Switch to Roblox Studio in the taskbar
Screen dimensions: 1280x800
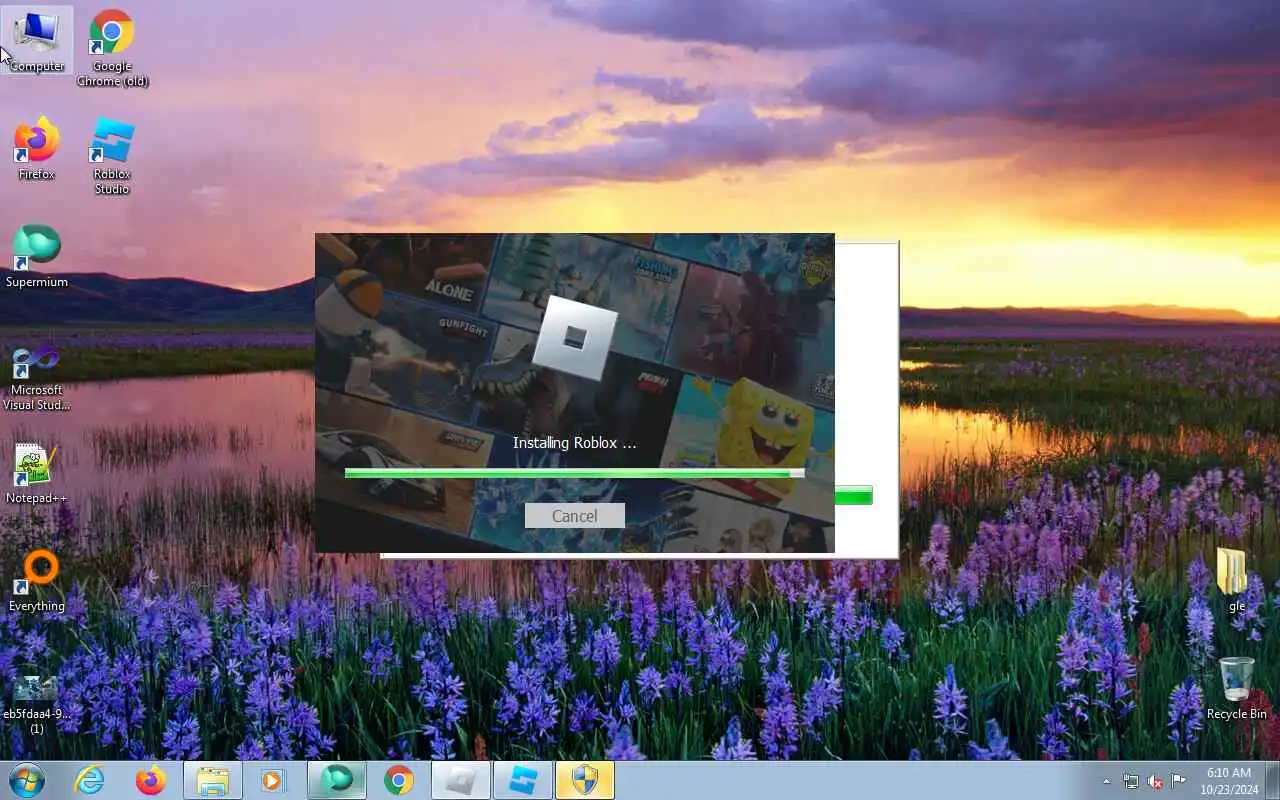523,780
